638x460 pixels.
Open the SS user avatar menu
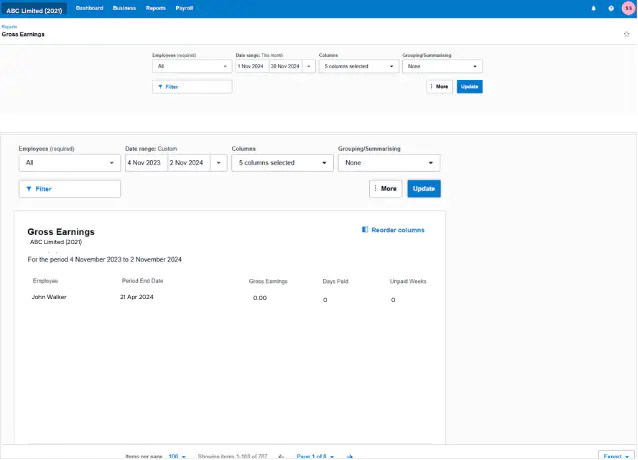point(628,8)
